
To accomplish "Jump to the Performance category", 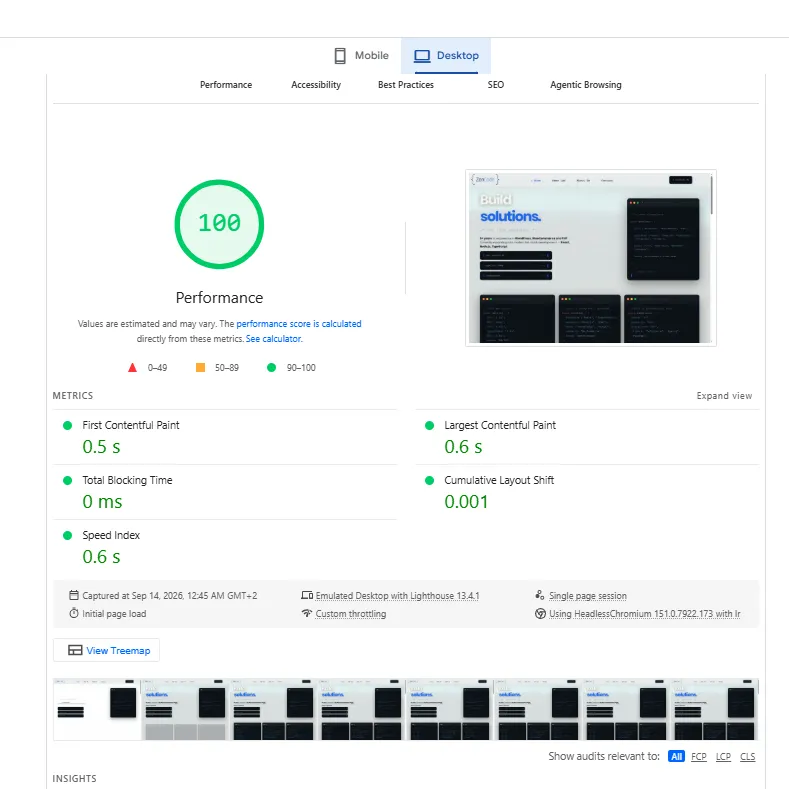I will (226, 85).
